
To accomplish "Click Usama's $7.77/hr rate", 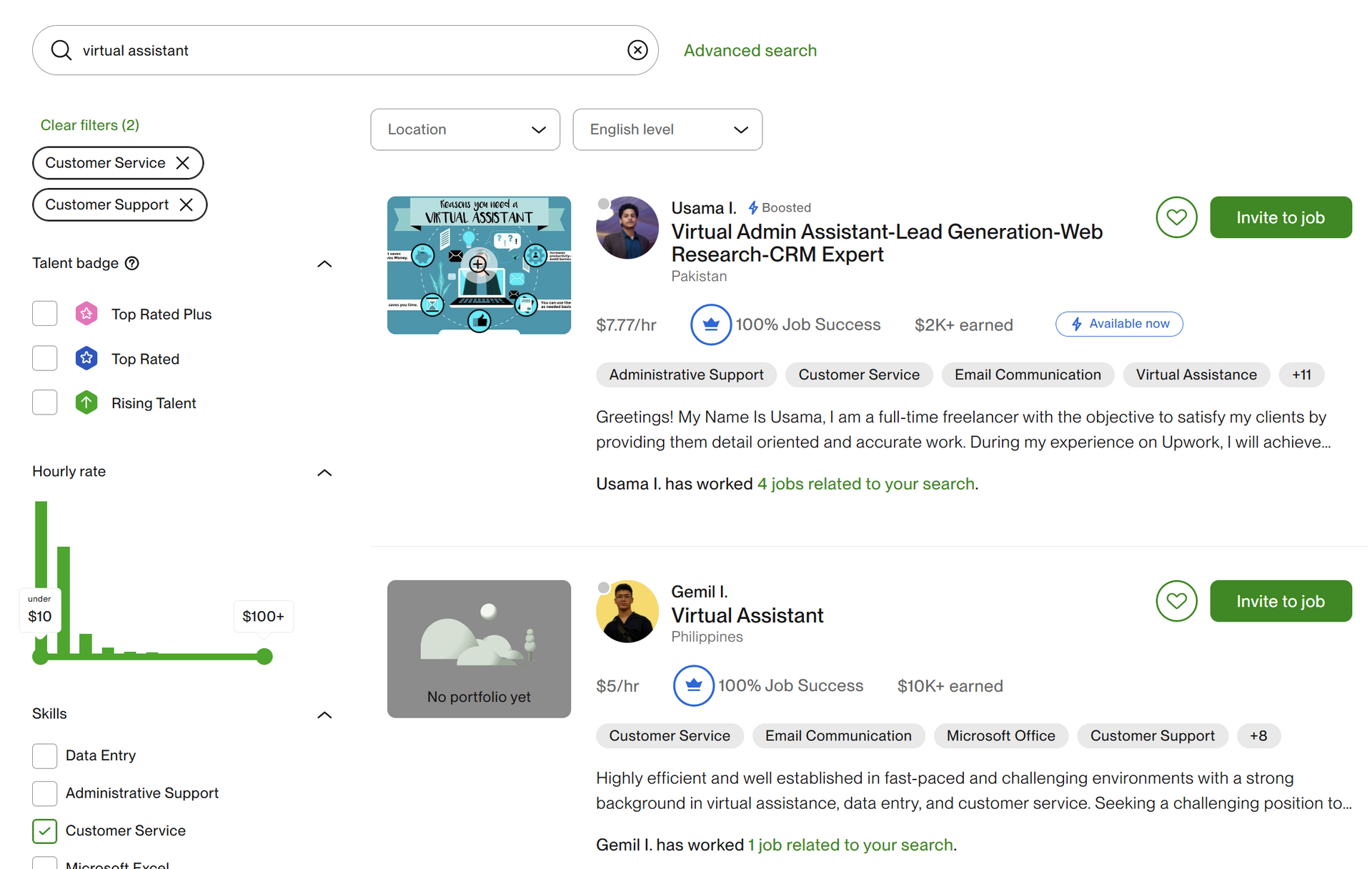I will pos(626,325).
